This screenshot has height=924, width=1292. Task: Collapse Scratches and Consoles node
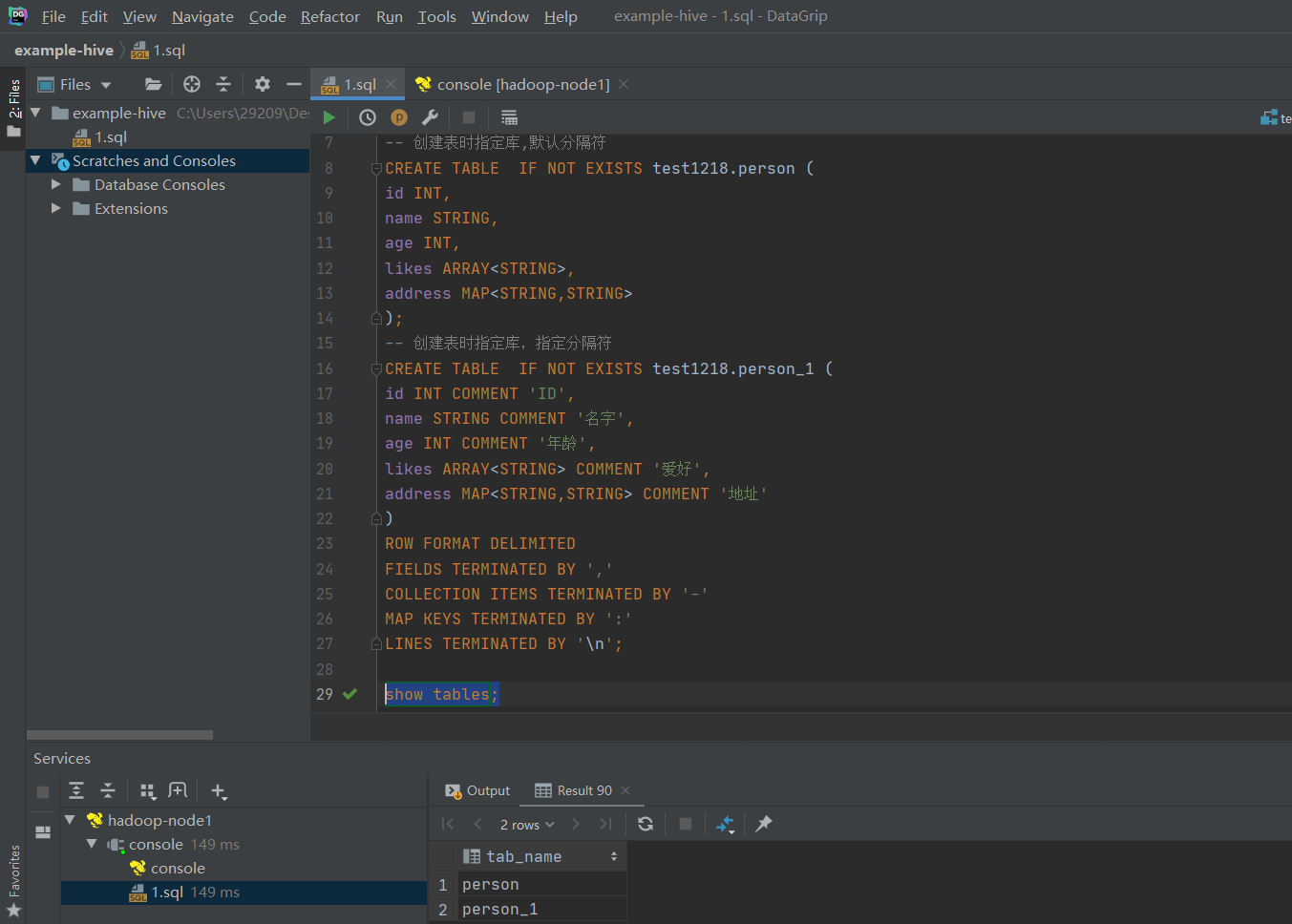(x=35, y=160)
